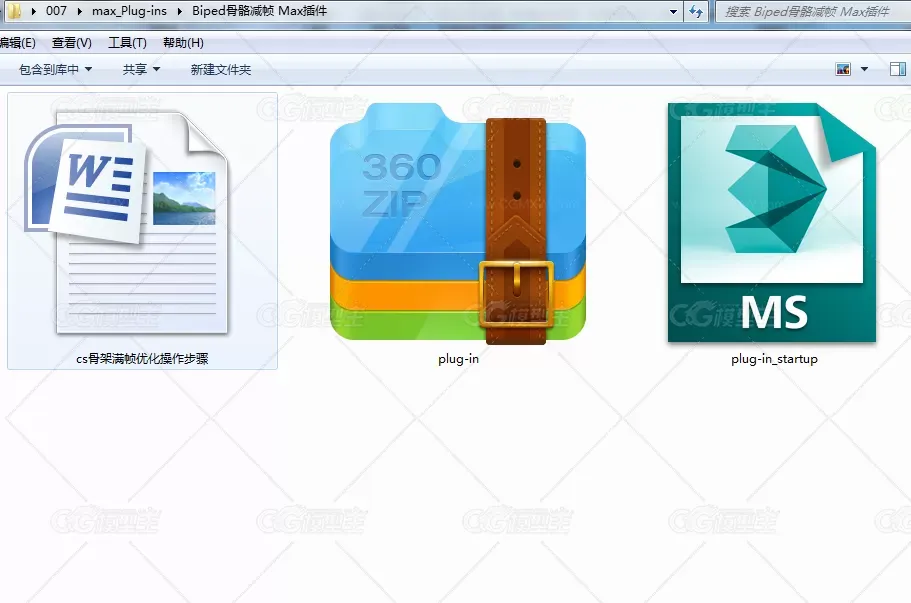The width and height of the screenshot is (911, 603).
Task: Select the plug-in_startup MaxScript file icon
Action: (x=772, y=222)
